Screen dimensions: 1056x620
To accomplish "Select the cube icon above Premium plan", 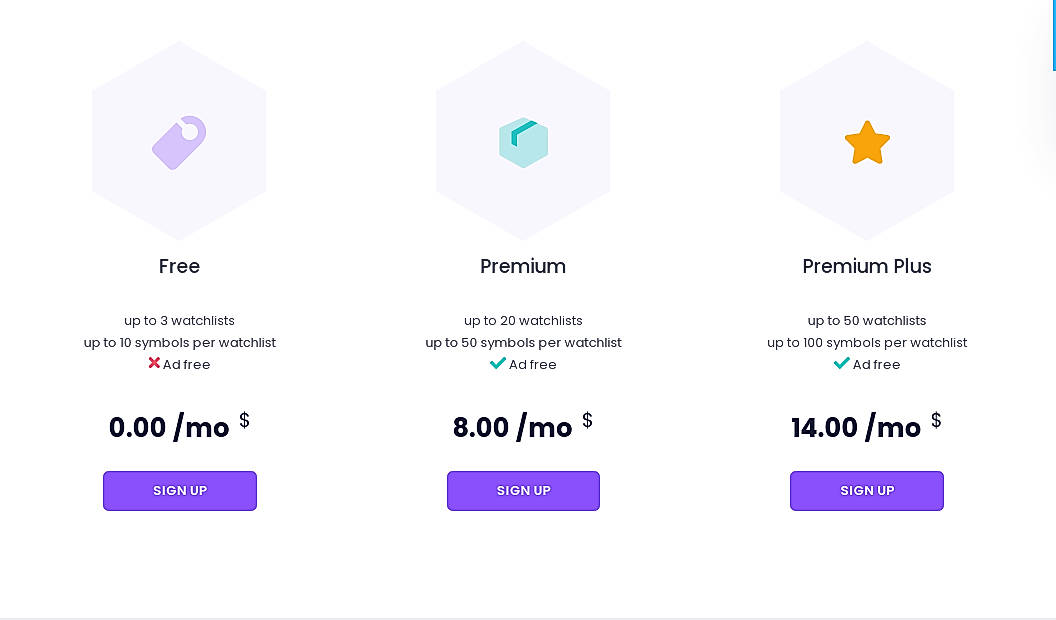I will pyautogui.click(x=523, y=142).
